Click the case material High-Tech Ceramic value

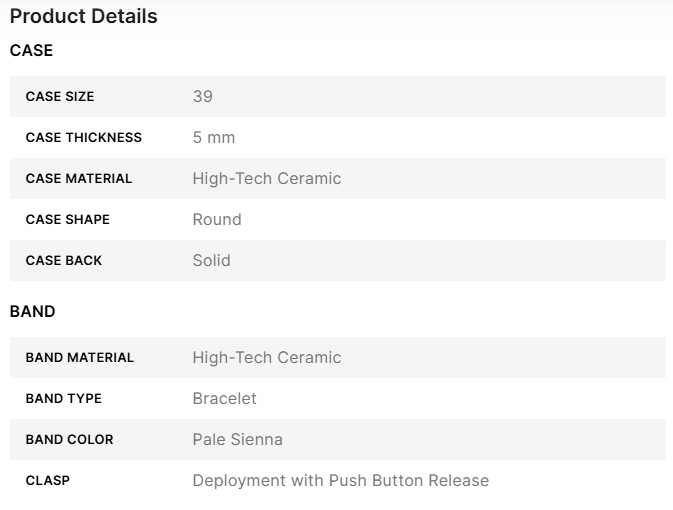tap(267, 179)
